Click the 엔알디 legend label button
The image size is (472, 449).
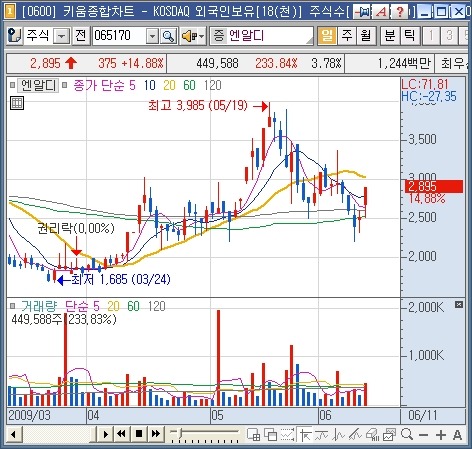point(38,85)
